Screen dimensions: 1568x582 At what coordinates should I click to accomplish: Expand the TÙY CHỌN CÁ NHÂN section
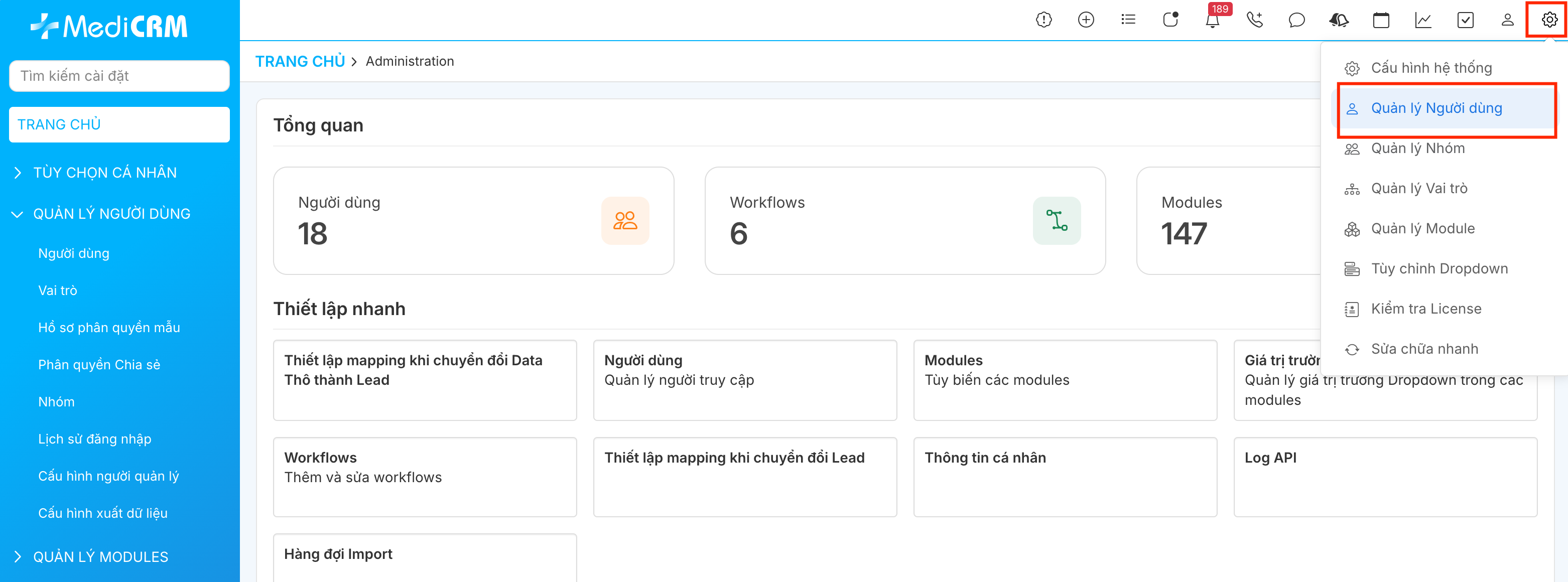pyautogui.click(x=104, y=173)
